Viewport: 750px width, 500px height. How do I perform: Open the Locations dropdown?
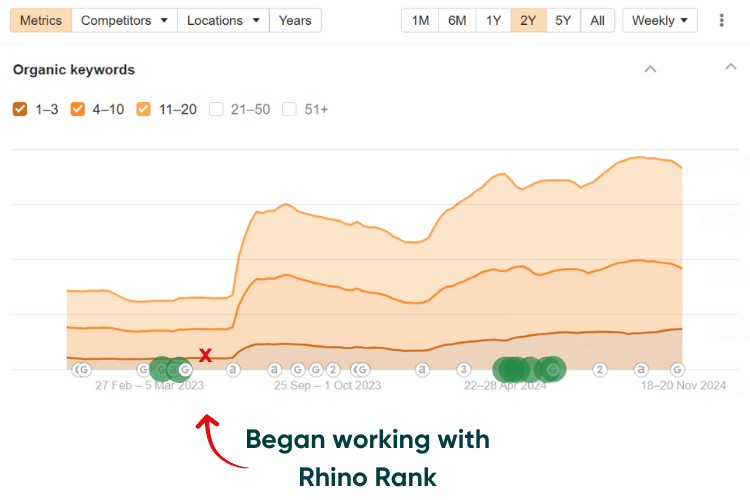click(x=223, y=21)
